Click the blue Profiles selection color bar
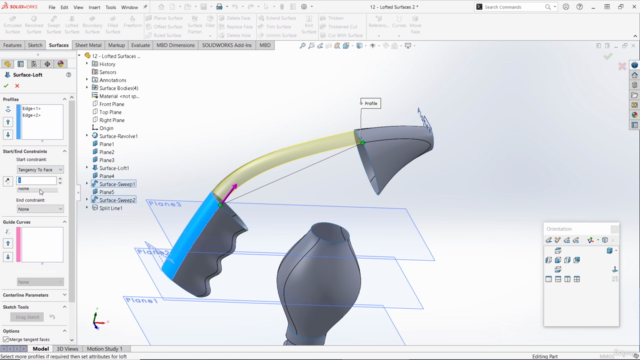Image resolution: width=640 pixels, height=360 pixels. (18, 122)
